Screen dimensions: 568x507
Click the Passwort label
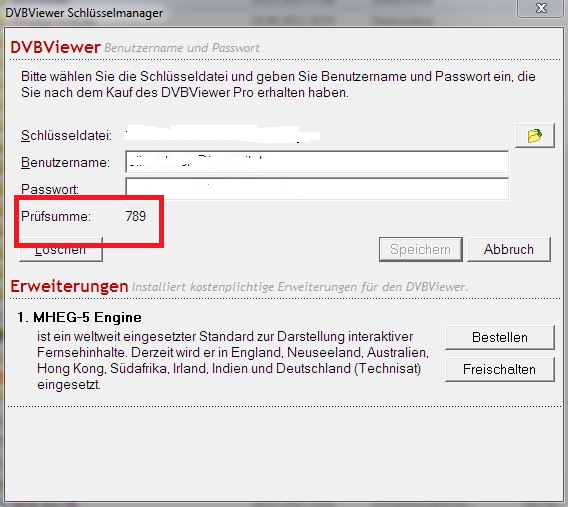click(50, 189)
